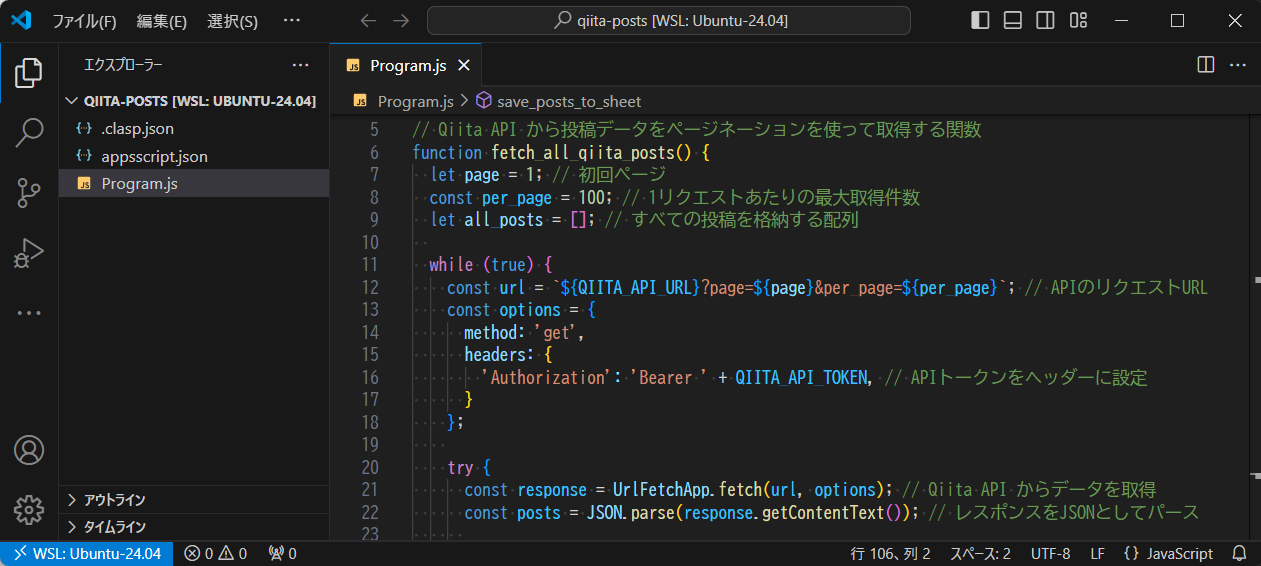Click the VS Code logo icon

[22, 20]
